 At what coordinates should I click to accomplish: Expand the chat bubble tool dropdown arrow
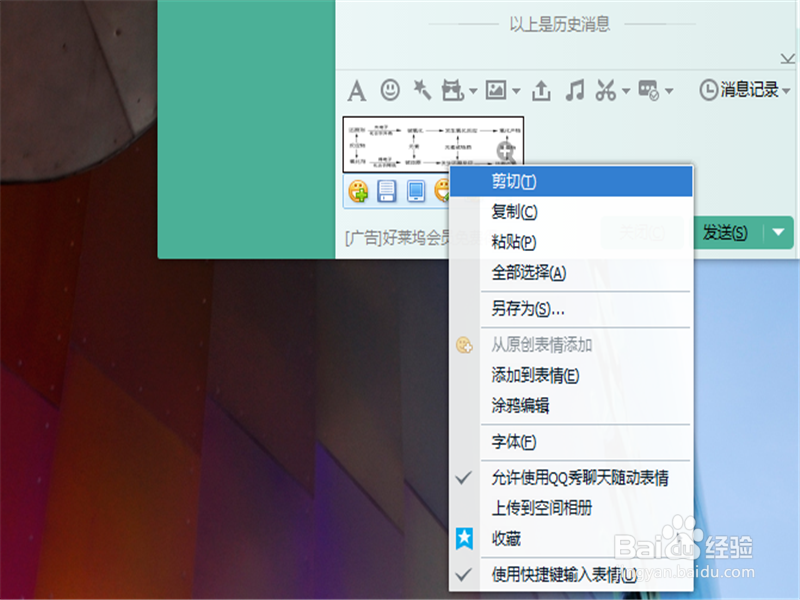pyautogui.click(x=669, y=91)
